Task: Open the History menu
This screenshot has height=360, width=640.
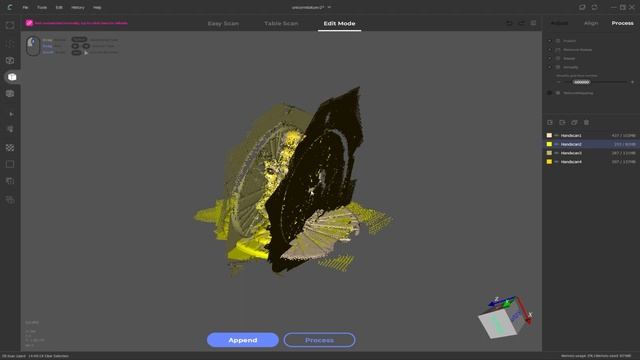Action: (78, 7)
